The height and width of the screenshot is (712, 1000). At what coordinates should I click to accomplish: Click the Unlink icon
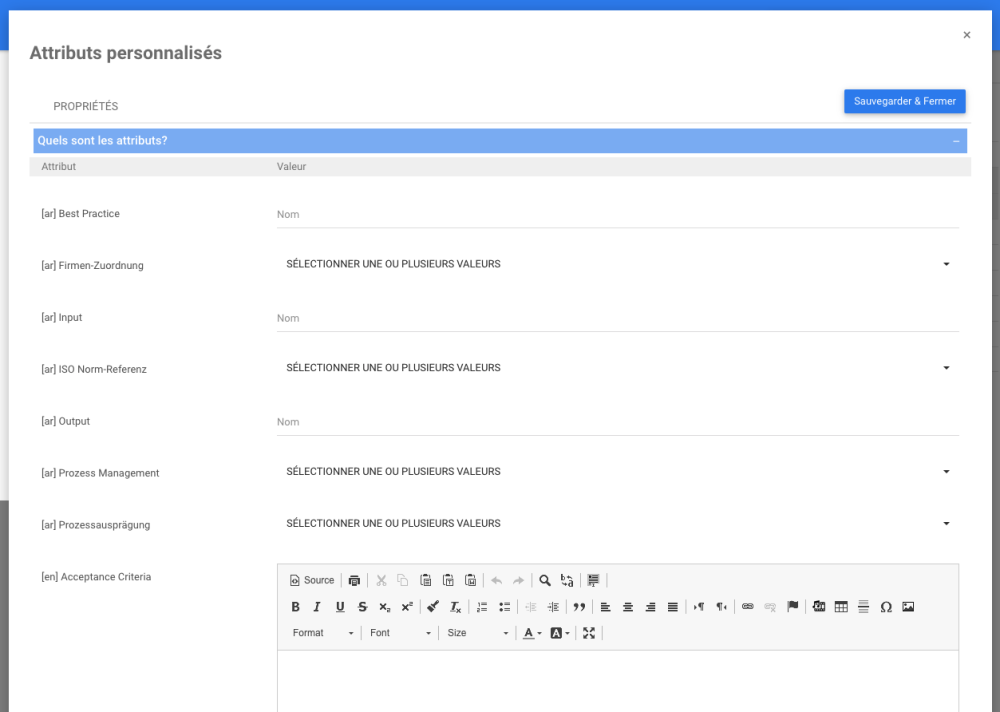(770, 607)
